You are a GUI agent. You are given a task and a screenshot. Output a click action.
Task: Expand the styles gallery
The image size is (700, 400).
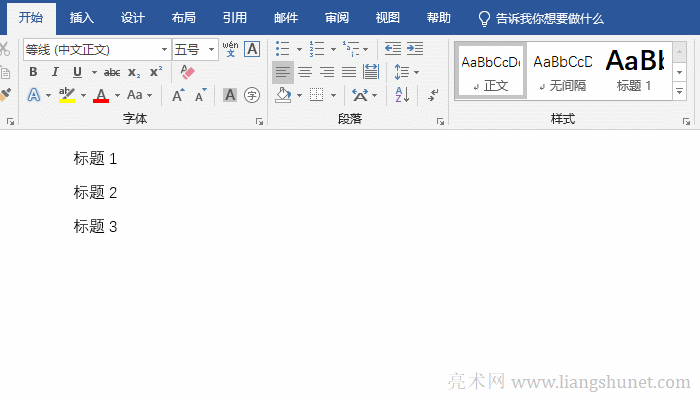(679, 92)
